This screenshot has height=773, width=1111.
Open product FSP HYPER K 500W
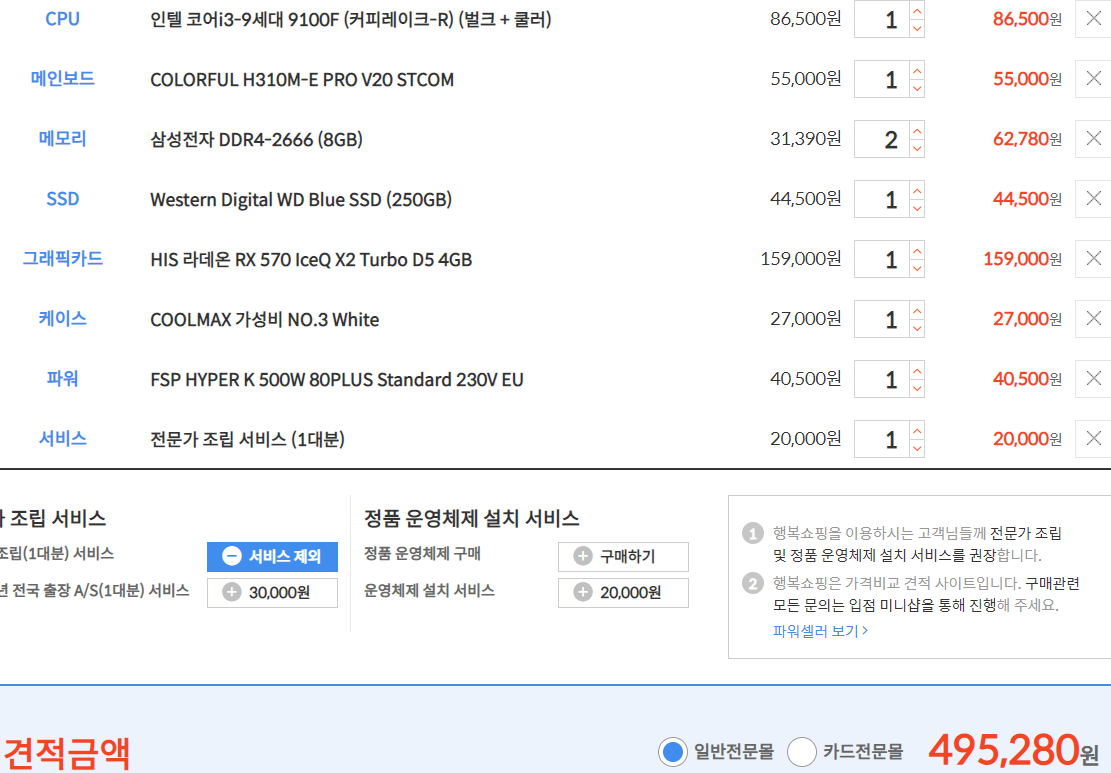coord(337,380)
